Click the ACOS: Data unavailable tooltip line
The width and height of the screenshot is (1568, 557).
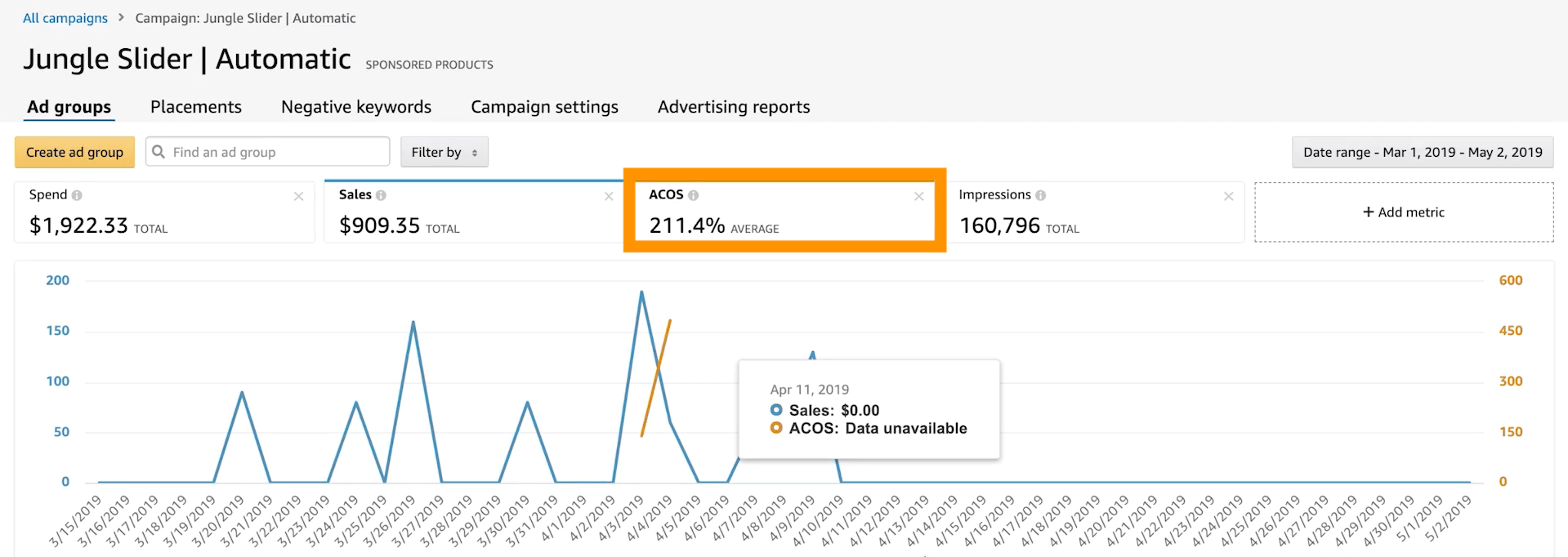point(878,429)
